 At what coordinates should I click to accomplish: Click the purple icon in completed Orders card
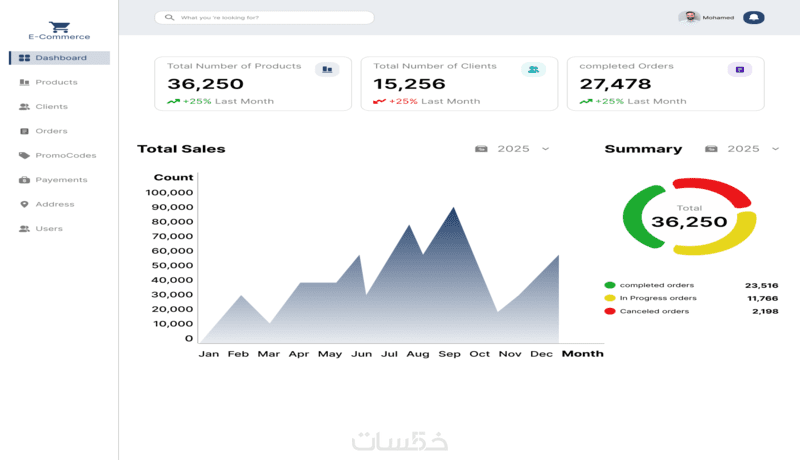click(x=740, y=69)
